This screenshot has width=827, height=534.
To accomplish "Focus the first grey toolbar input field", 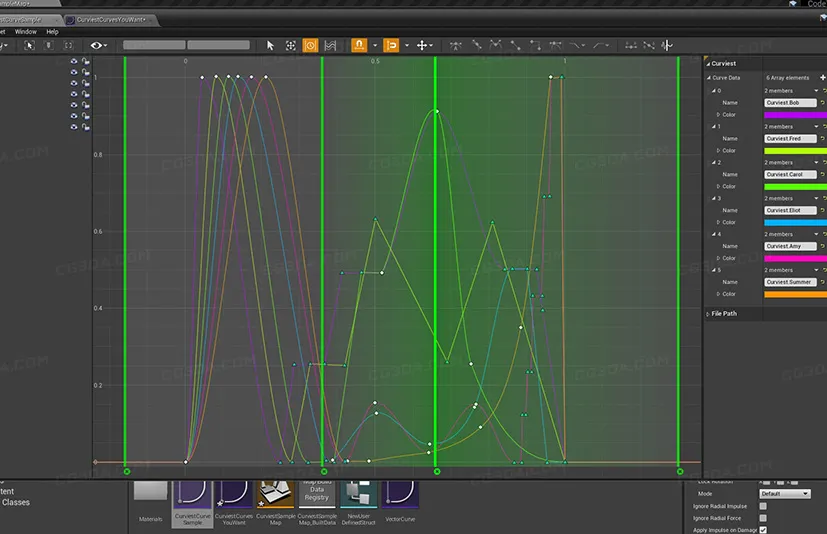I will (154, 45).
